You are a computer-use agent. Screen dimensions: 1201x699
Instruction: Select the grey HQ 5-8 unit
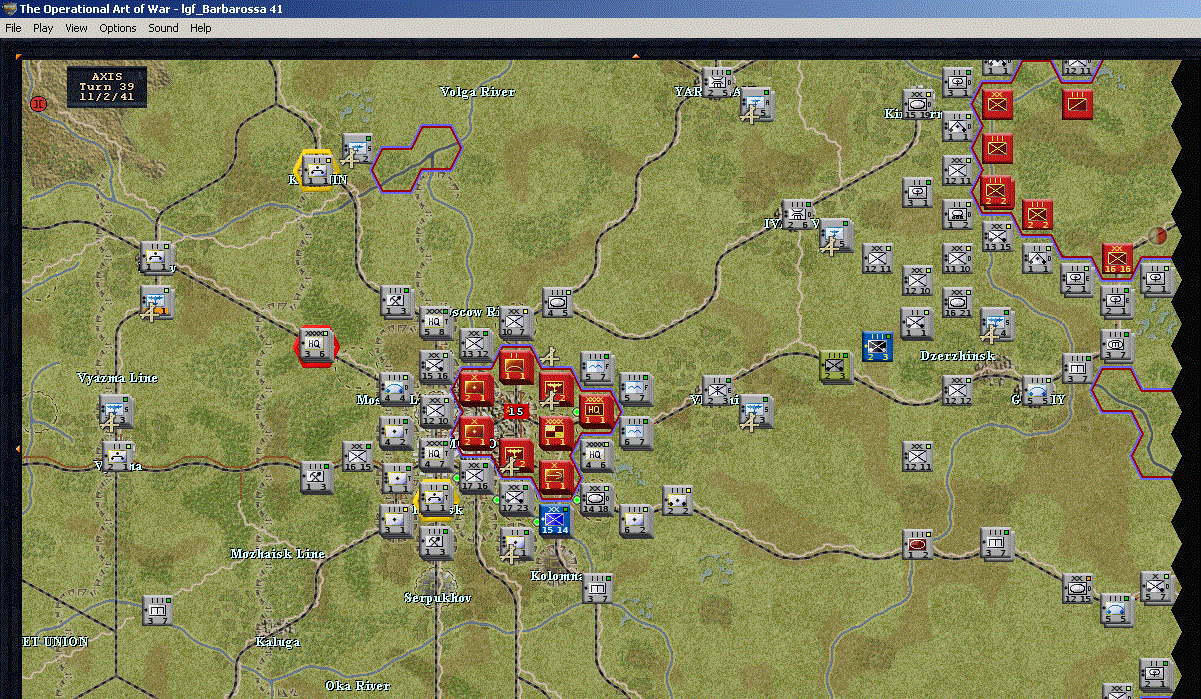435,322
